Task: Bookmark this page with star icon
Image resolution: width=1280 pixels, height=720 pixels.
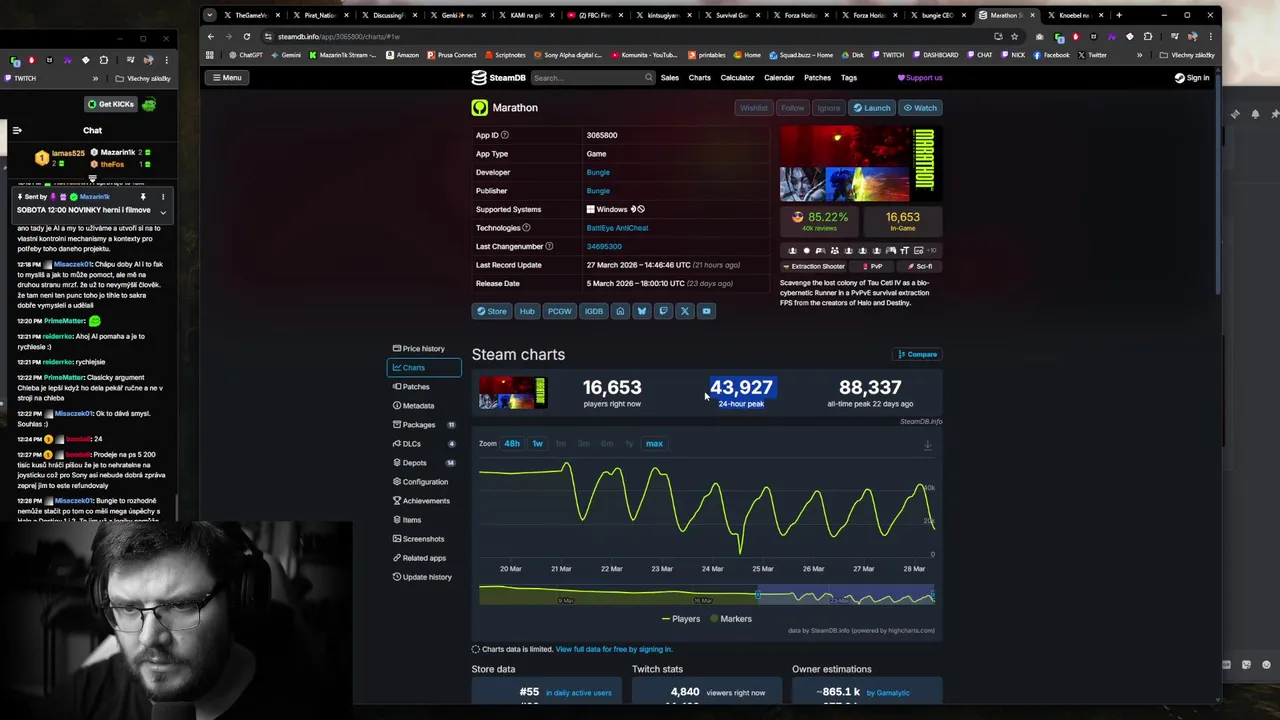Action: [1014, 36]
